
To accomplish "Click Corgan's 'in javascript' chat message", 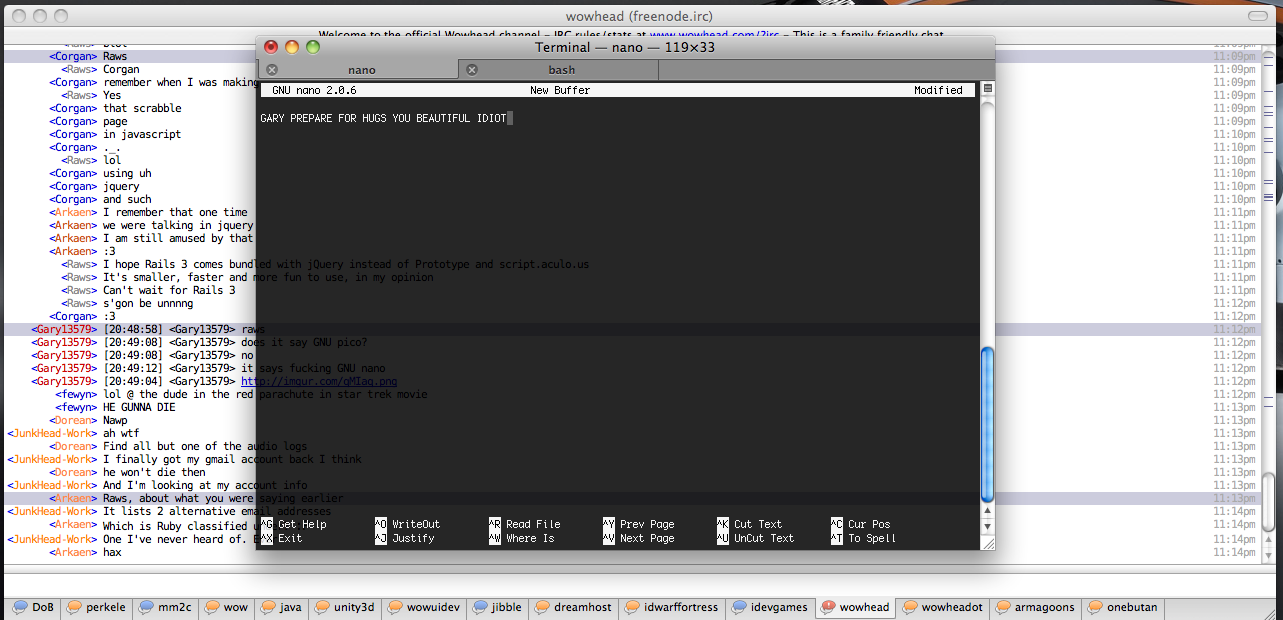I will pyautogui.click(x=142, y=134).
